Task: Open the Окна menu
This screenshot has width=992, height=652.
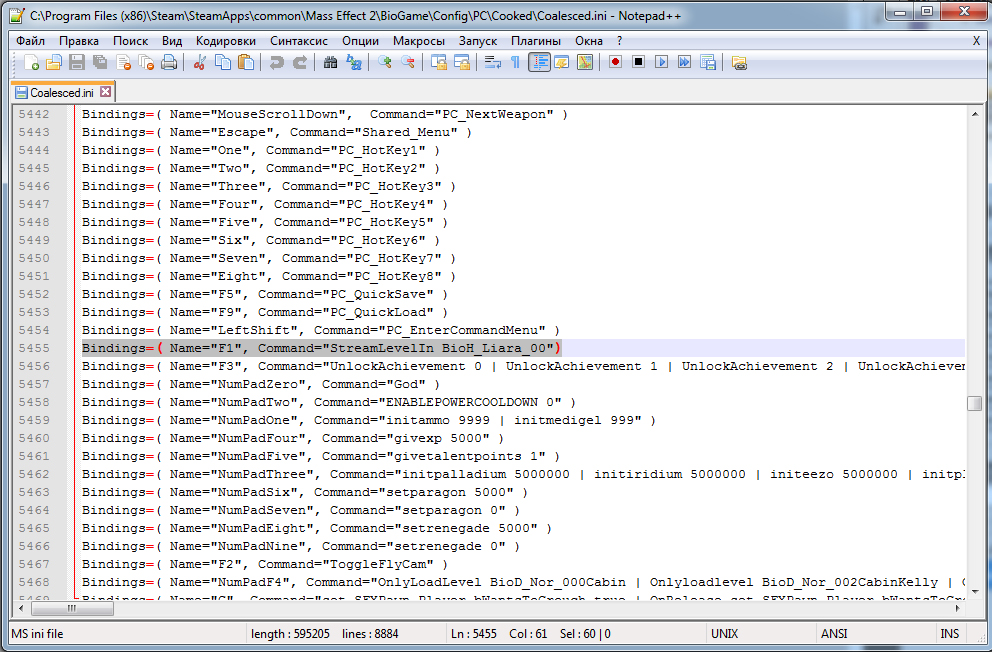Action: coord(589,40)
